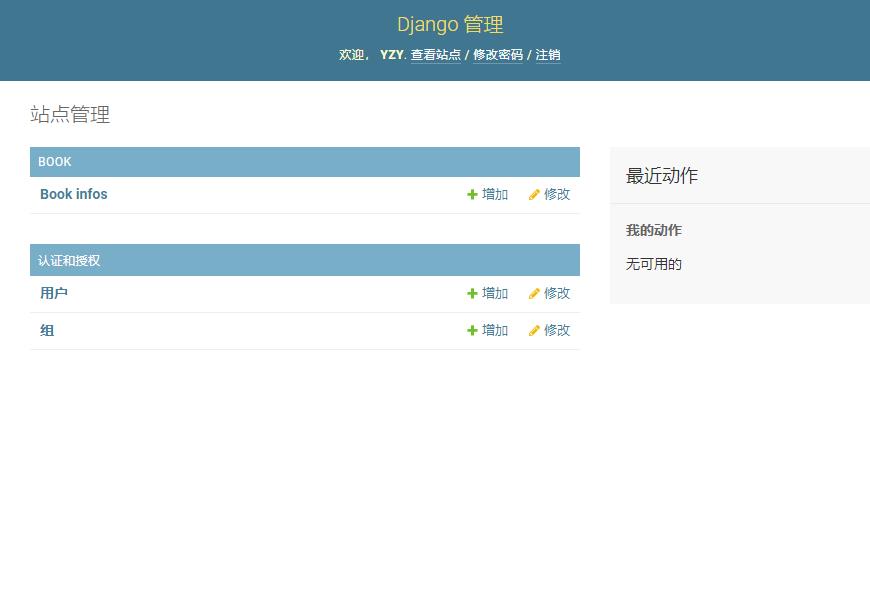Click 增加 text for 组
Screen dimensions: 870x591
pos(495,330)
